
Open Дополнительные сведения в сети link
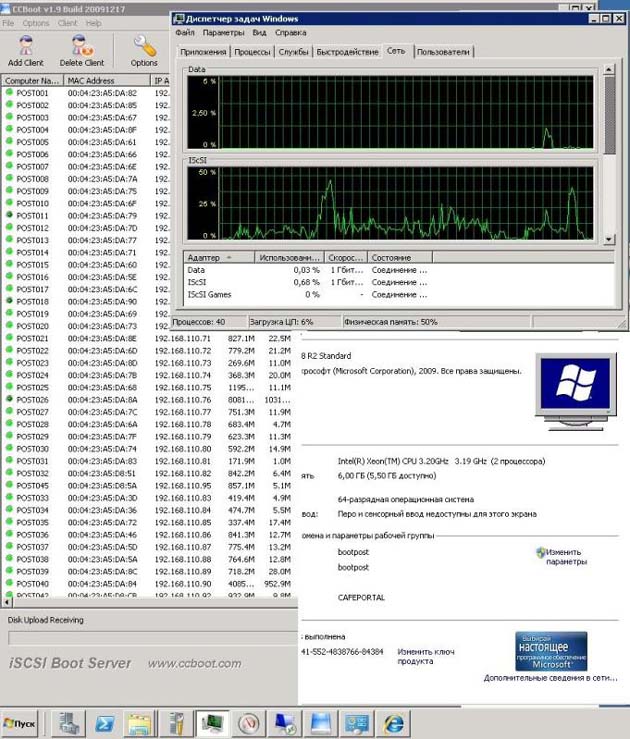coord(550,678)
